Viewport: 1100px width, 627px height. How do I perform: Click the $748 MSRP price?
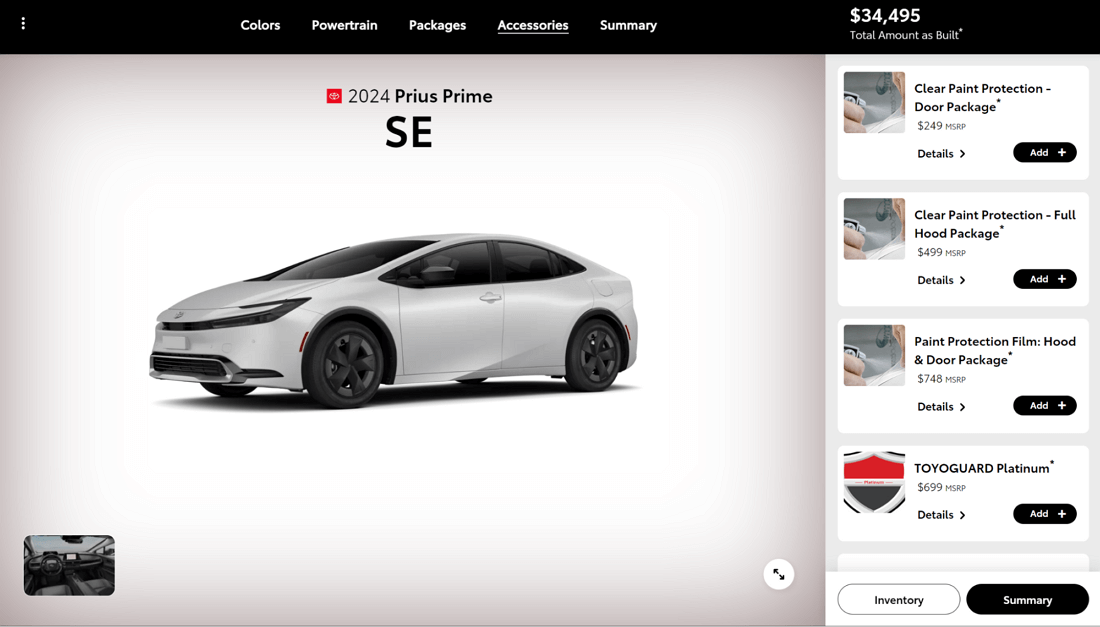[941, 379]
